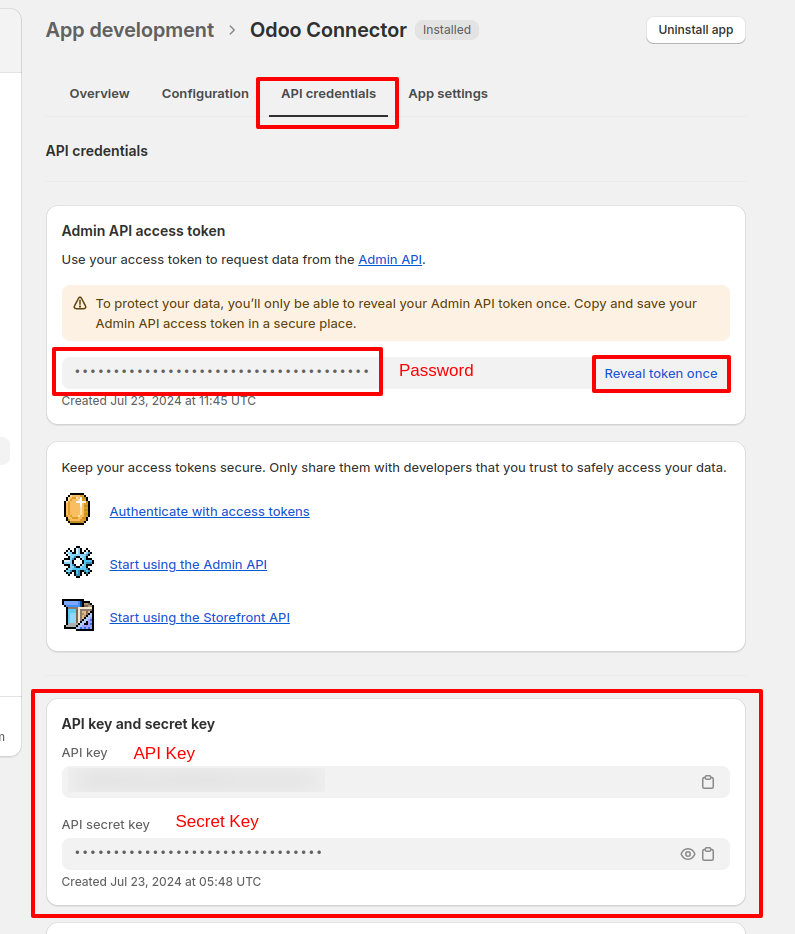Click the Odoo Connector title

click(328, 30)
